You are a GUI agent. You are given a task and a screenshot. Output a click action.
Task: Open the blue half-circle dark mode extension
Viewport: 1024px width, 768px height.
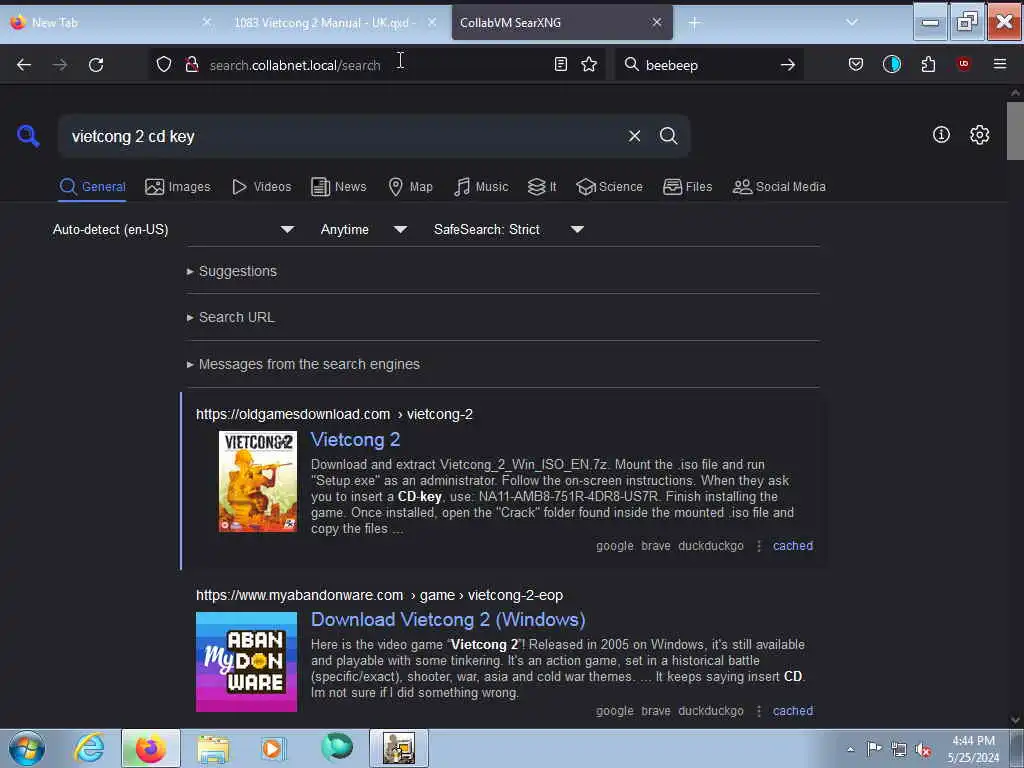(891, 64)
